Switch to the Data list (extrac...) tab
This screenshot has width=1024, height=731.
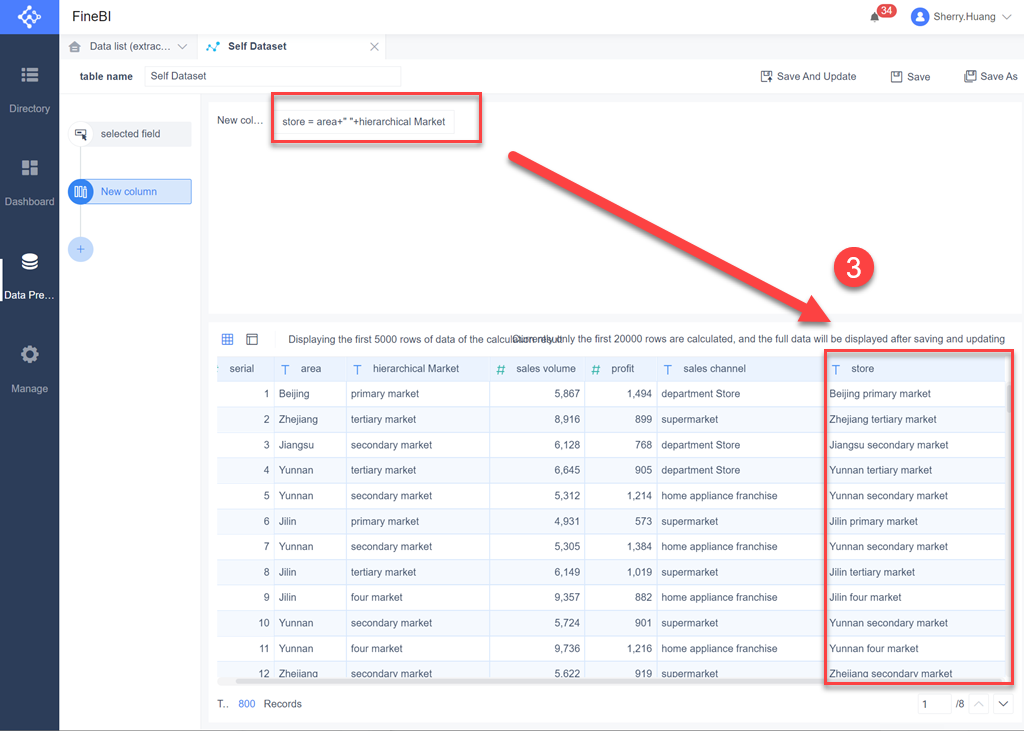[128, 45]
